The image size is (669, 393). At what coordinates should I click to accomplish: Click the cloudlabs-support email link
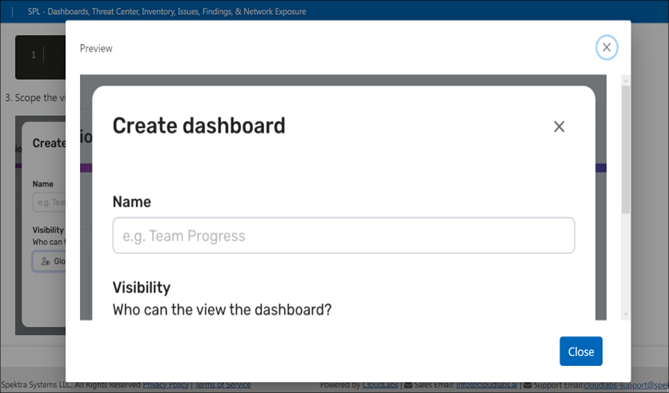[x=626, y=385]
